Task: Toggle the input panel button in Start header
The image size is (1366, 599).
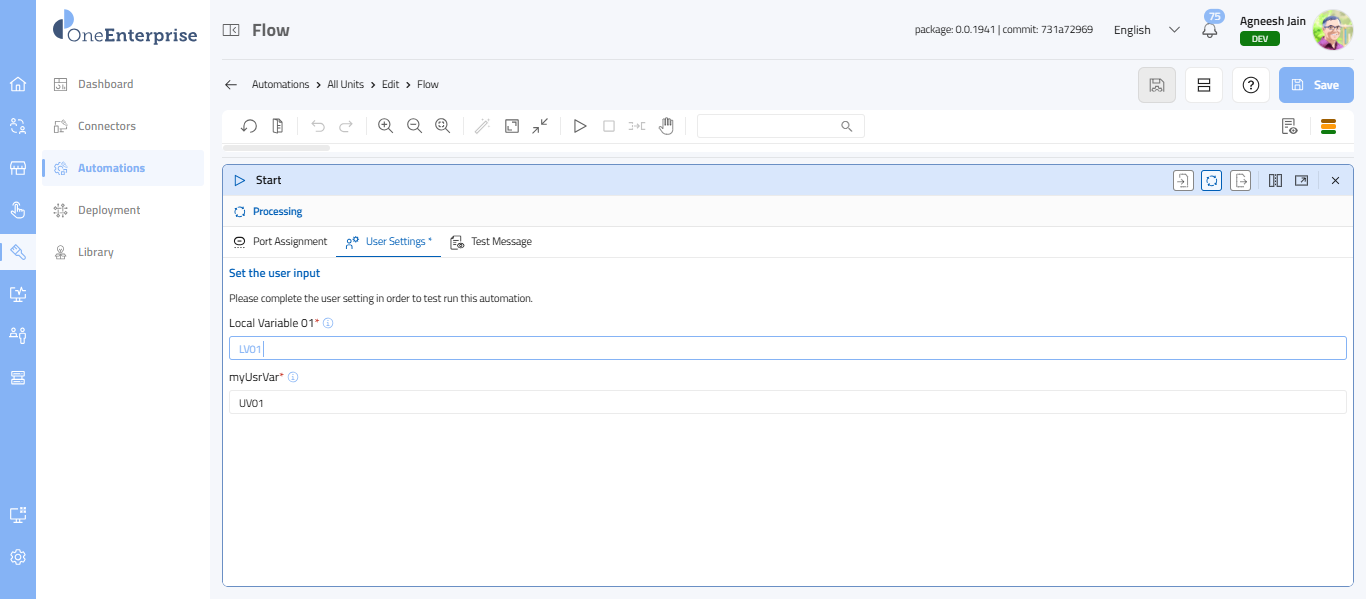Action: click(x=1183, y=181)
